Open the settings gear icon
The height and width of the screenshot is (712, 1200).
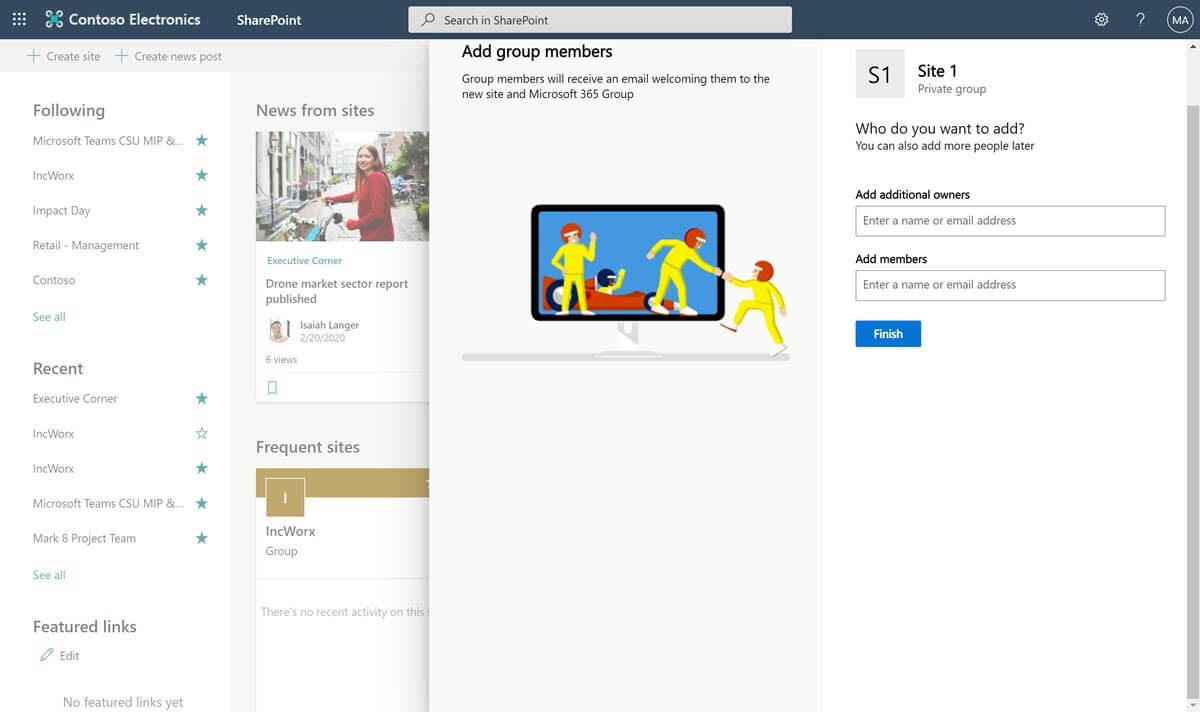tap(1101, 19)
